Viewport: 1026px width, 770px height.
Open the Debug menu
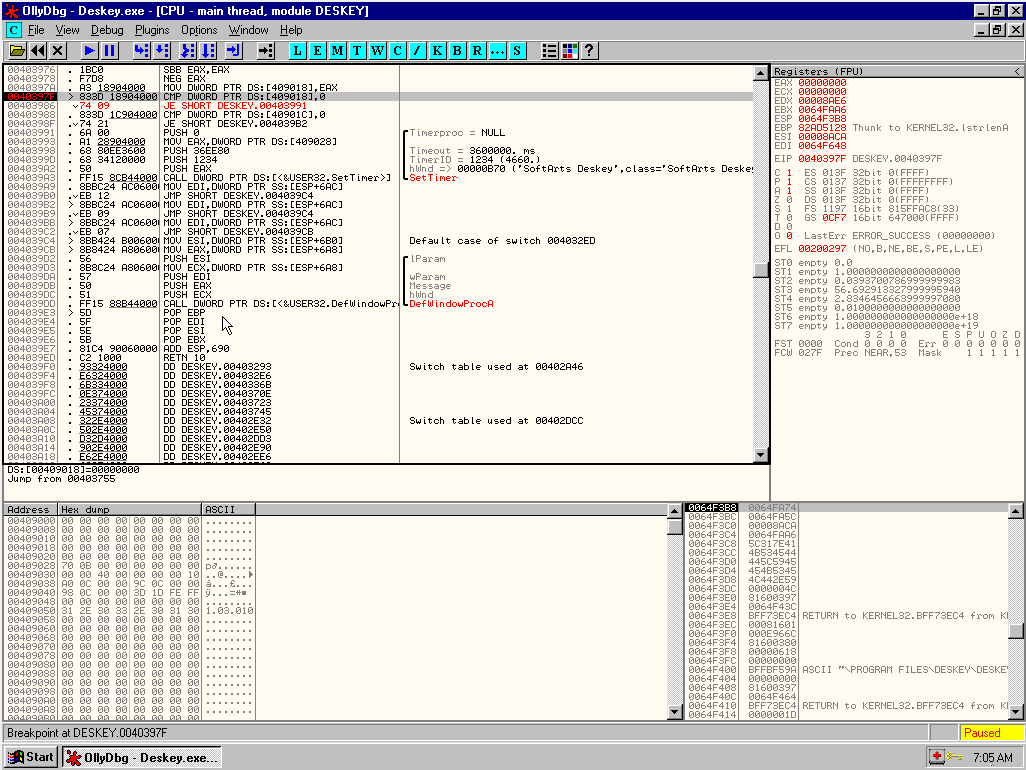click(x=107, y=30)
